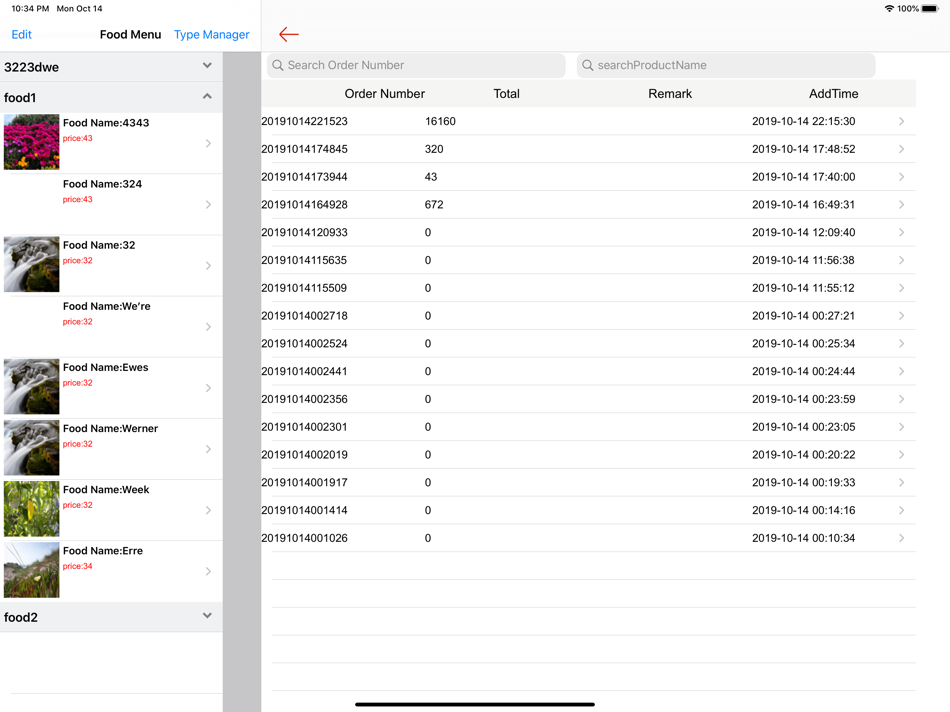Tap disclosure arrow beside Food Name:4343
The image size is (950, 712).
click(x=208, y=144)
